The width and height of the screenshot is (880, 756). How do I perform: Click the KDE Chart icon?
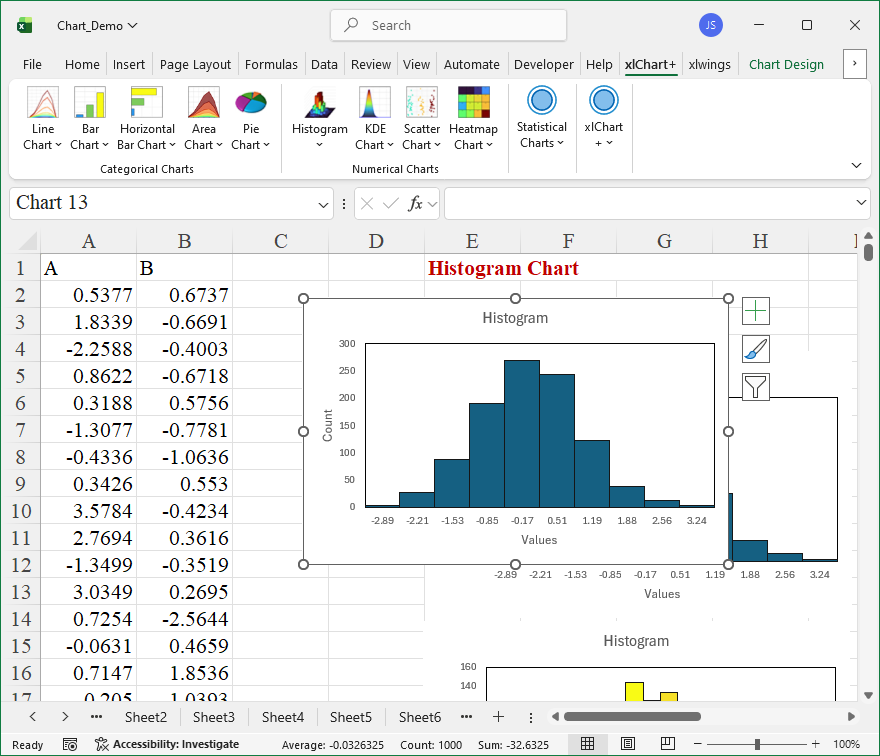click(375, 103)
